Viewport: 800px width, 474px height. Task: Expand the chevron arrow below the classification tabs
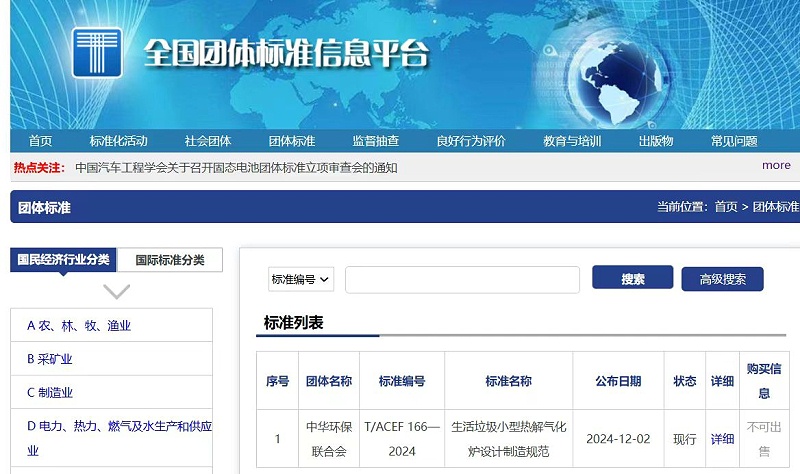coord(117,292)
